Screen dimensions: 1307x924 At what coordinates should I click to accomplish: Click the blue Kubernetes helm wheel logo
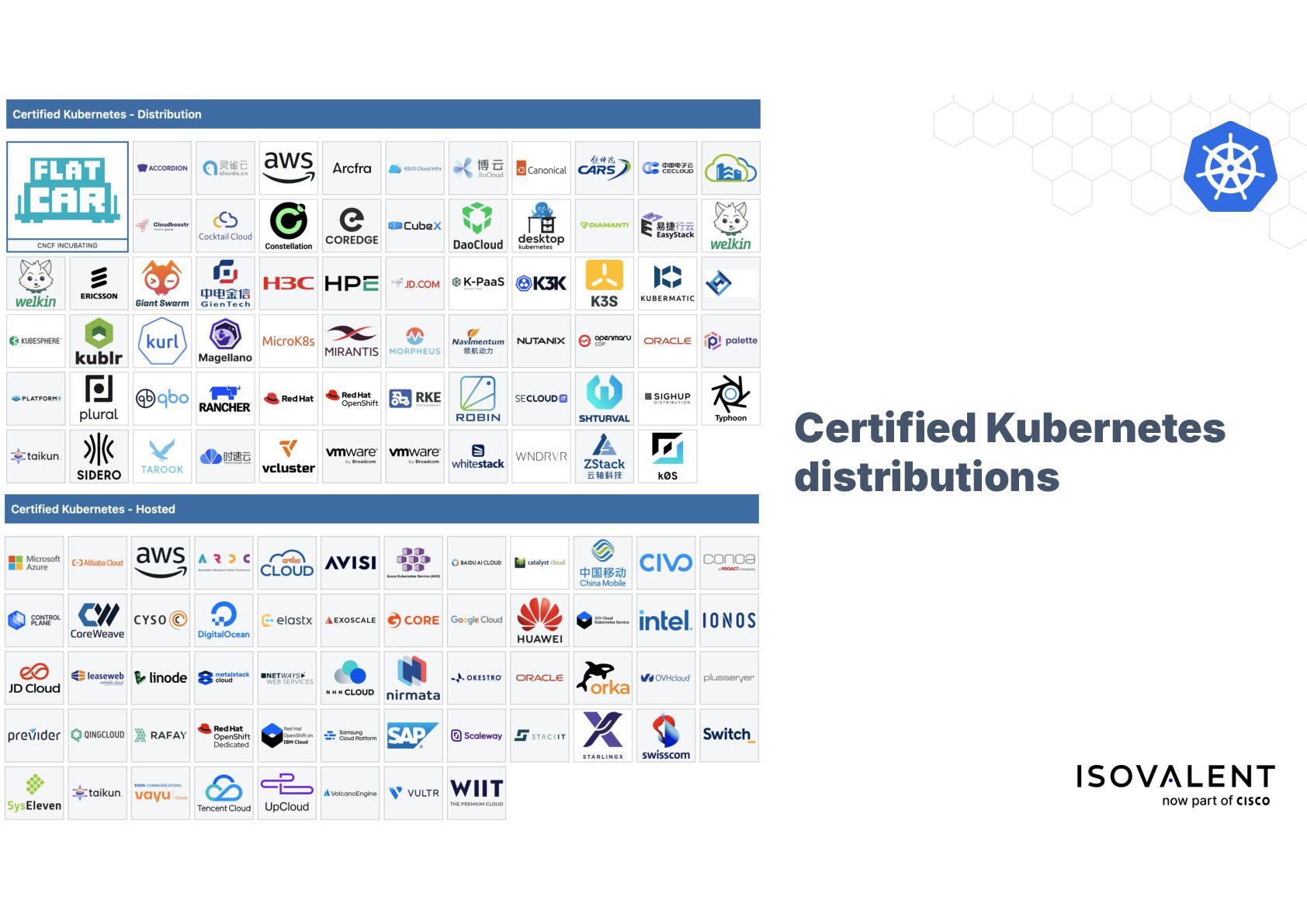click(x=1230, y=167)
